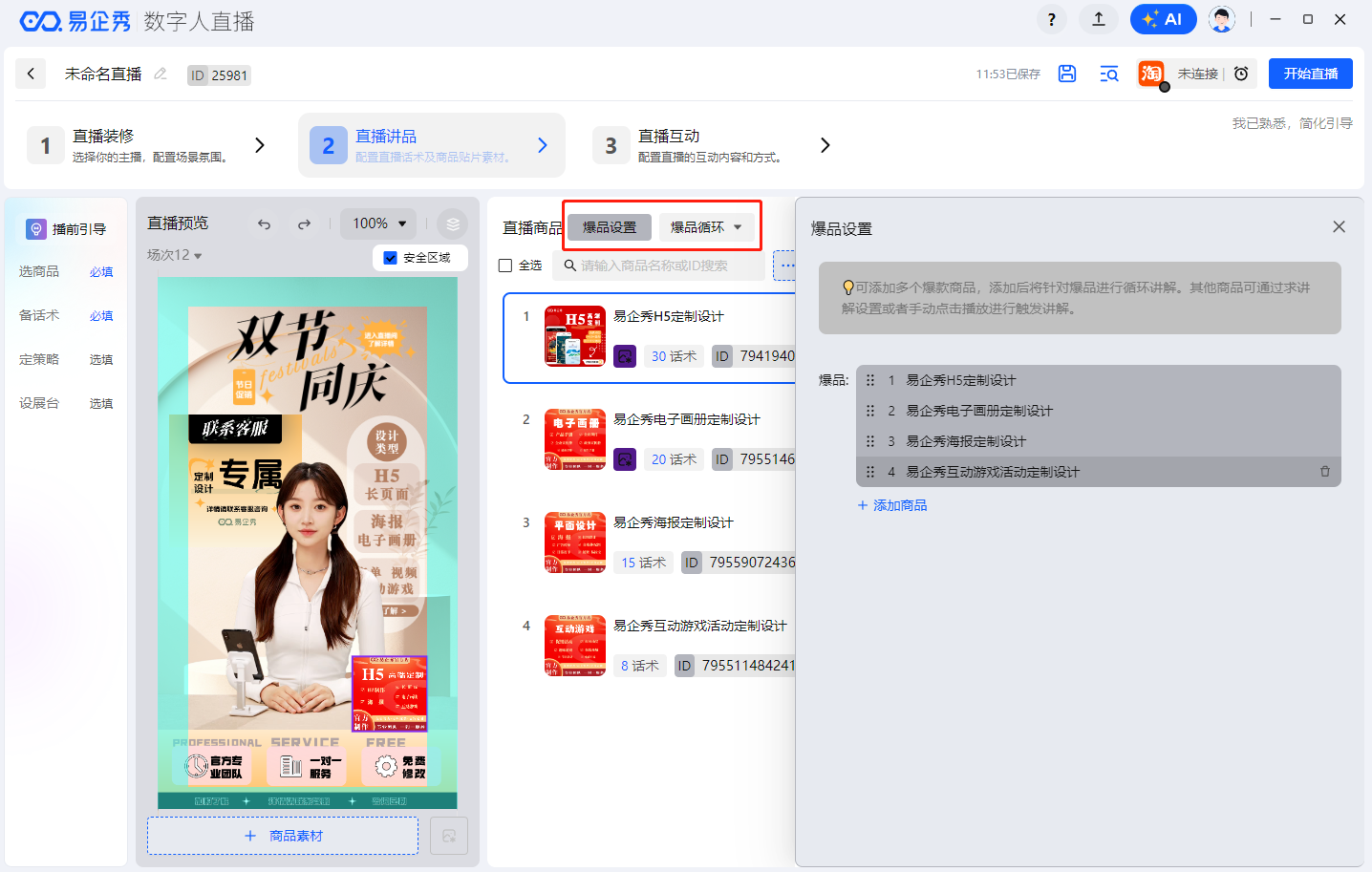Viewport: 1372px width, 872px height.
Task: Click the 商品素材 add button
Action: coord(283,836)
